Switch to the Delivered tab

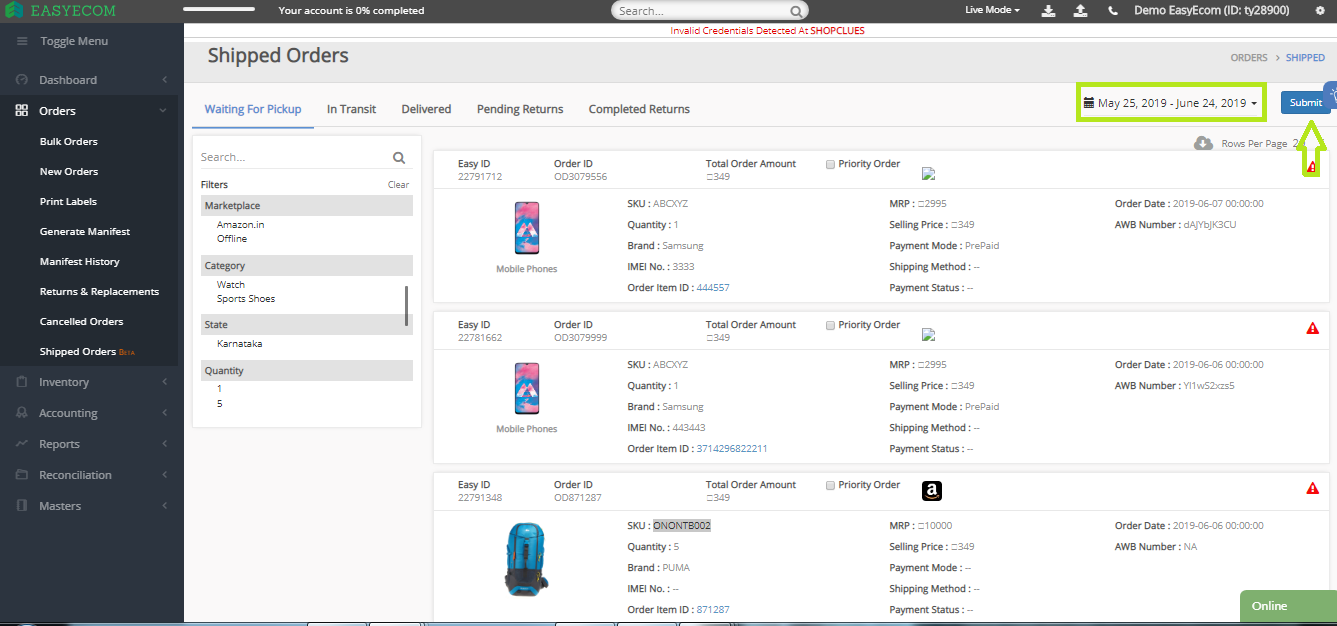coord(426,109)
